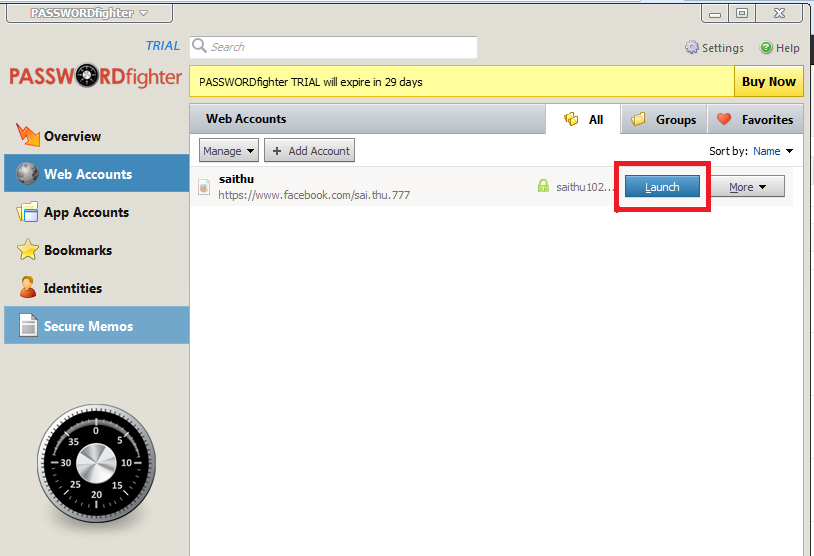This screenshot has width=814, height=556.
Task: Open Identities in the sidebar
Action: [97, 288]
